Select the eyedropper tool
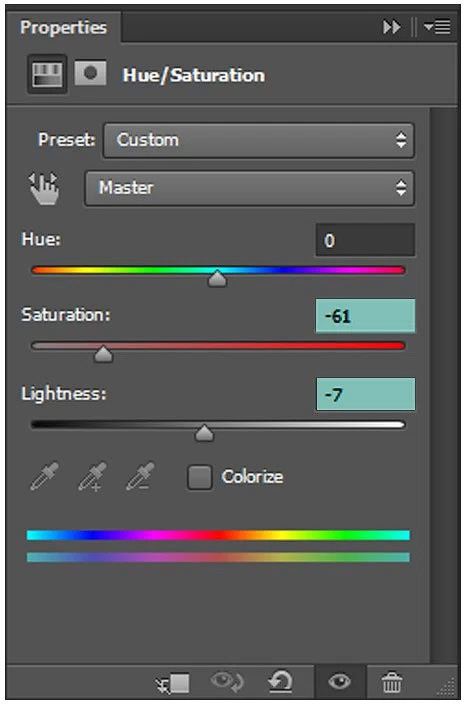The image size is (466, 704). [44, 476]
